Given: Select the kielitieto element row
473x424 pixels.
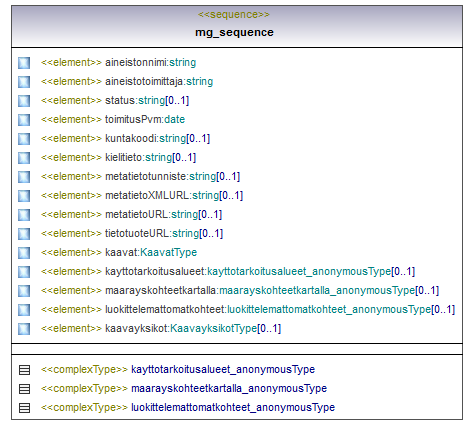Looking at the screenshot, I should coord(118,157).
